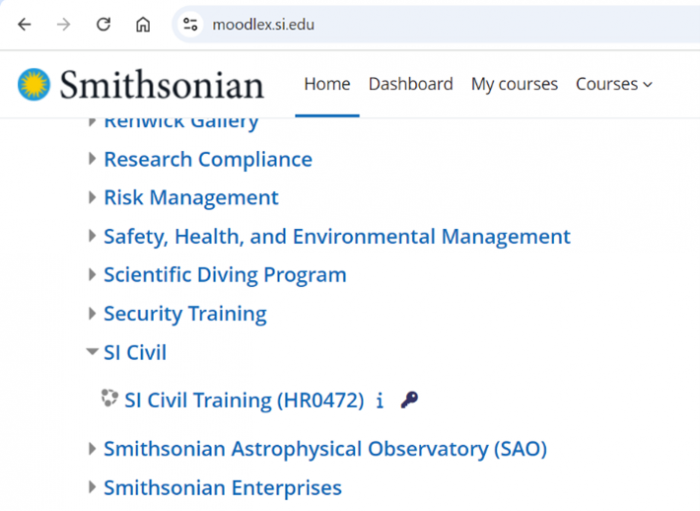Open the Courses dropdown menu
The height and width of the screenshot is (511, 700).
coord(614,84)
